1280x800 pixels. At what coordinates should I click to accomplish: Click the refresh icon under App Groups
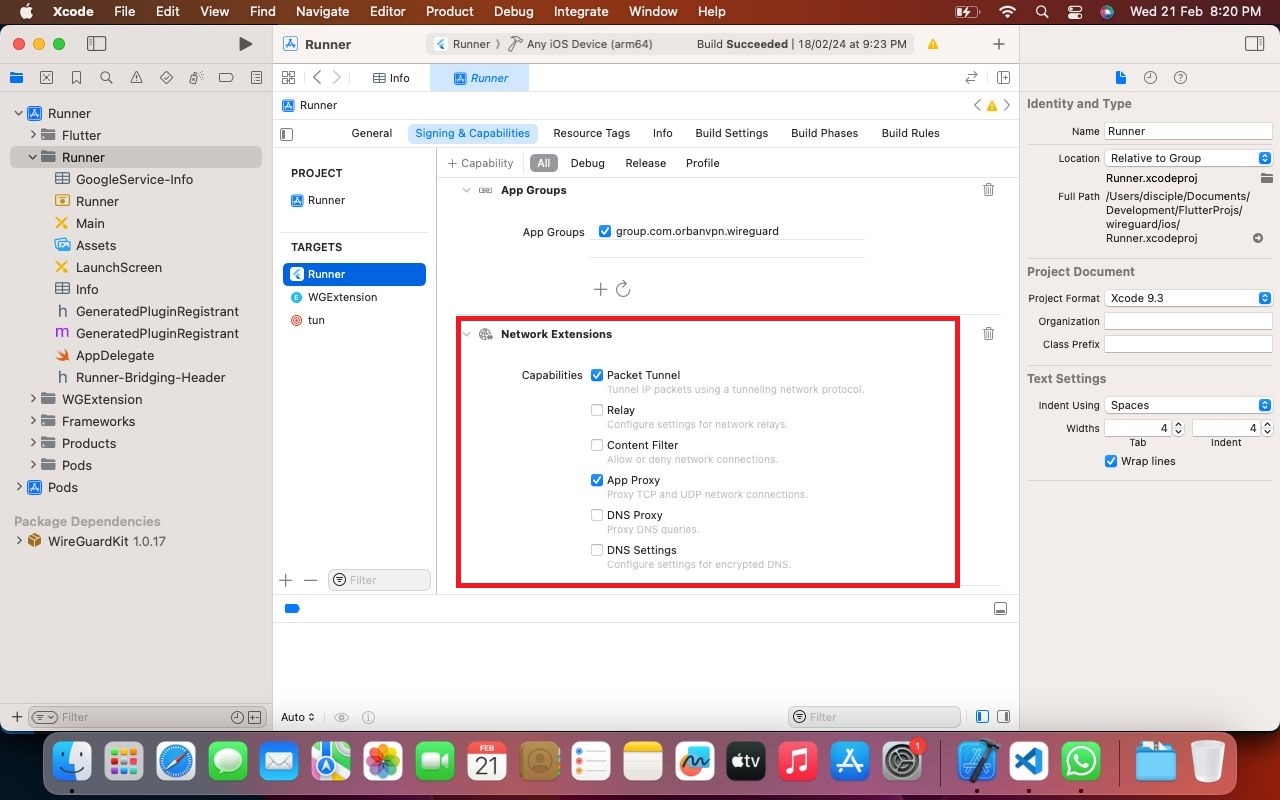(623, 289)
